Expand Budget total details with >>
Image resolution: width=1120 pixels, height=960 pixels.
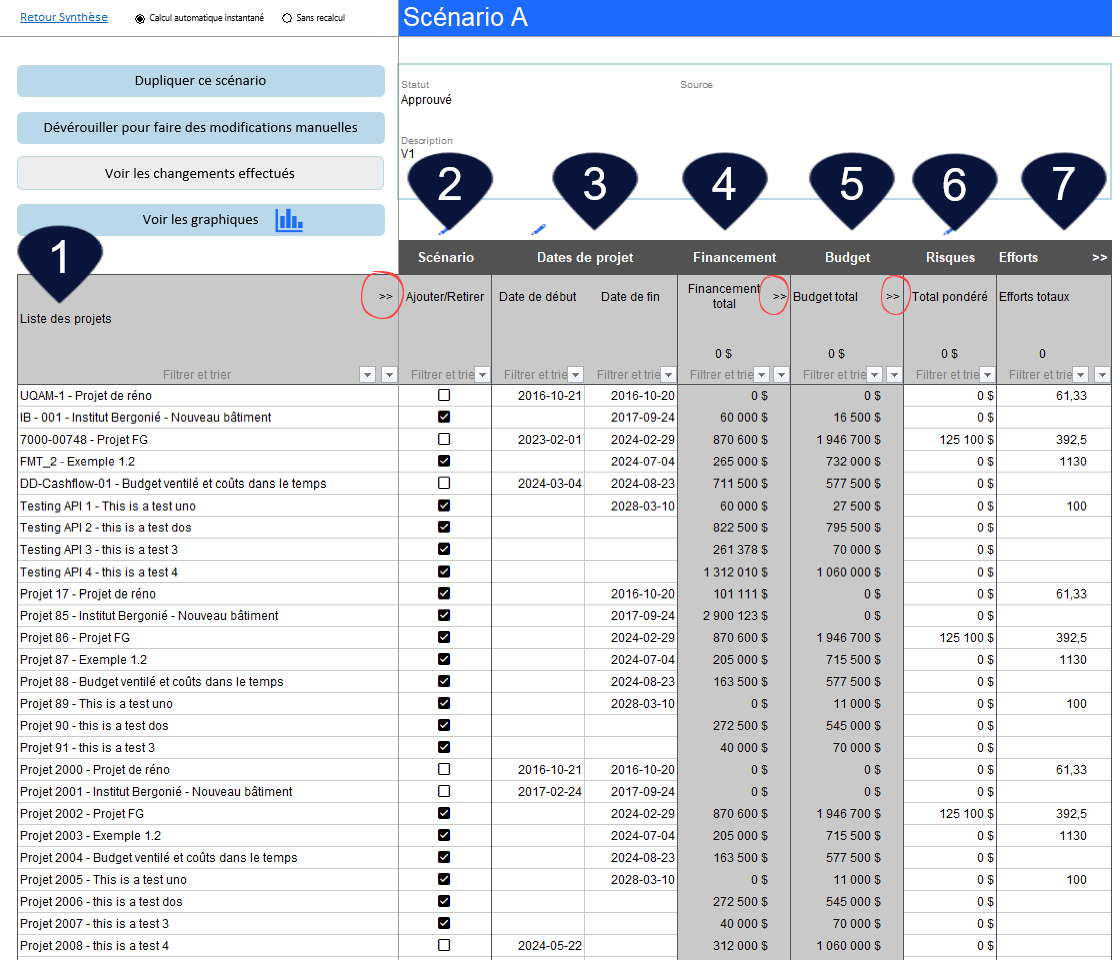893,296
